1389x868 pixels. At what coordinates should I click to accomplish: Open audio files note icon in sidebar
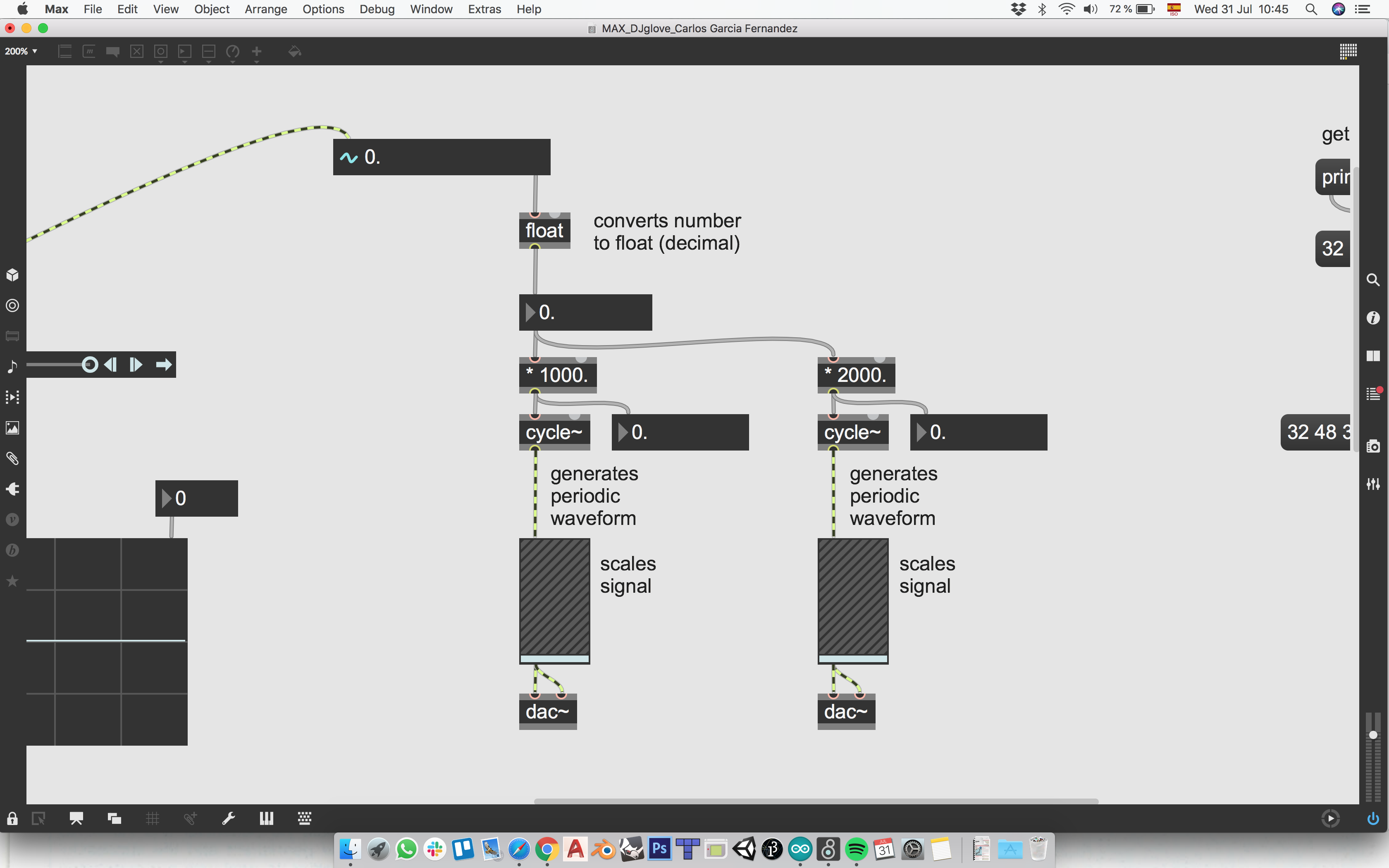[12, 366]
